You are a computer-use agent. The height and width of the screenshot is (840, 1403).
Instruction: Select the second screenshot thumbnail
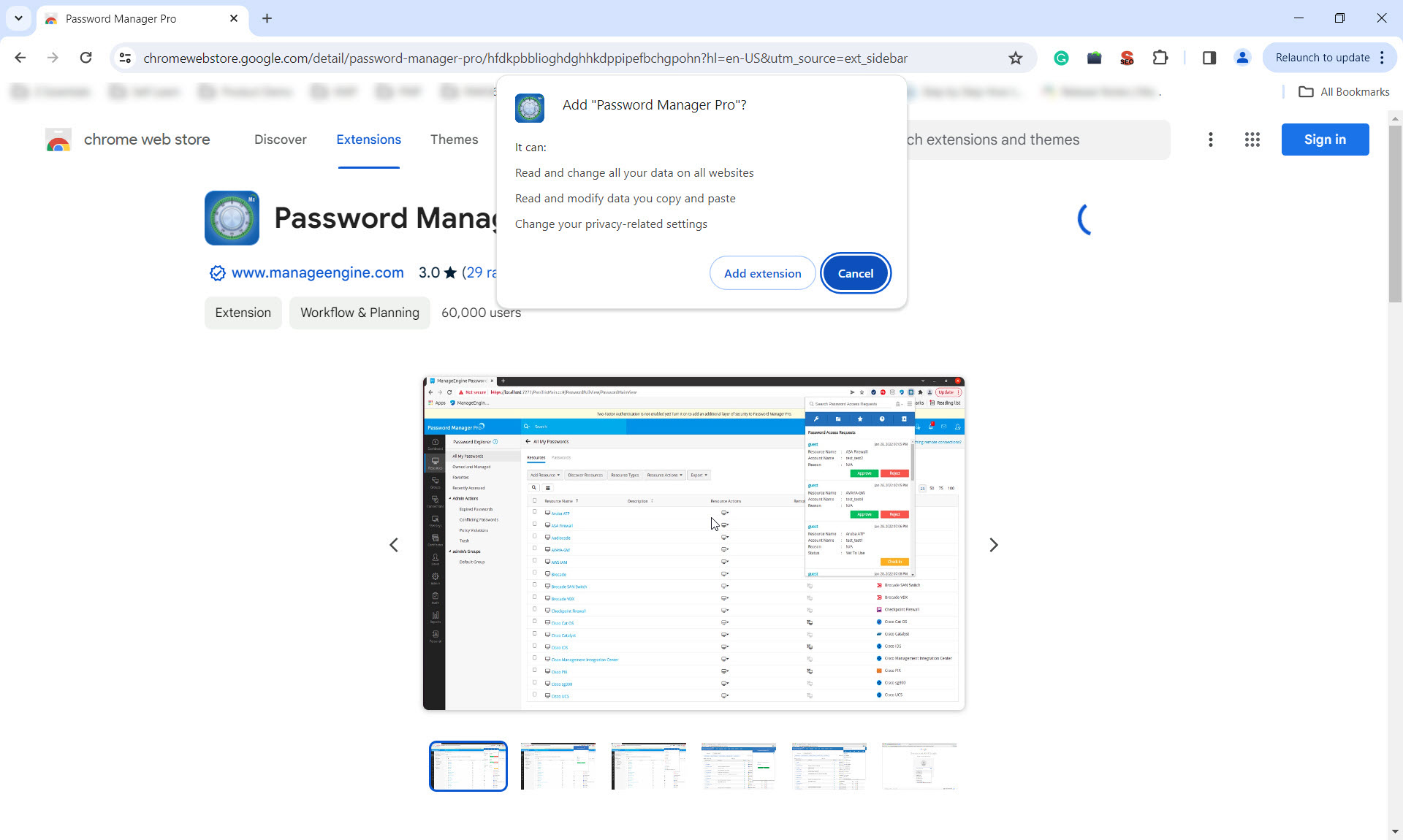coord(558,766)
